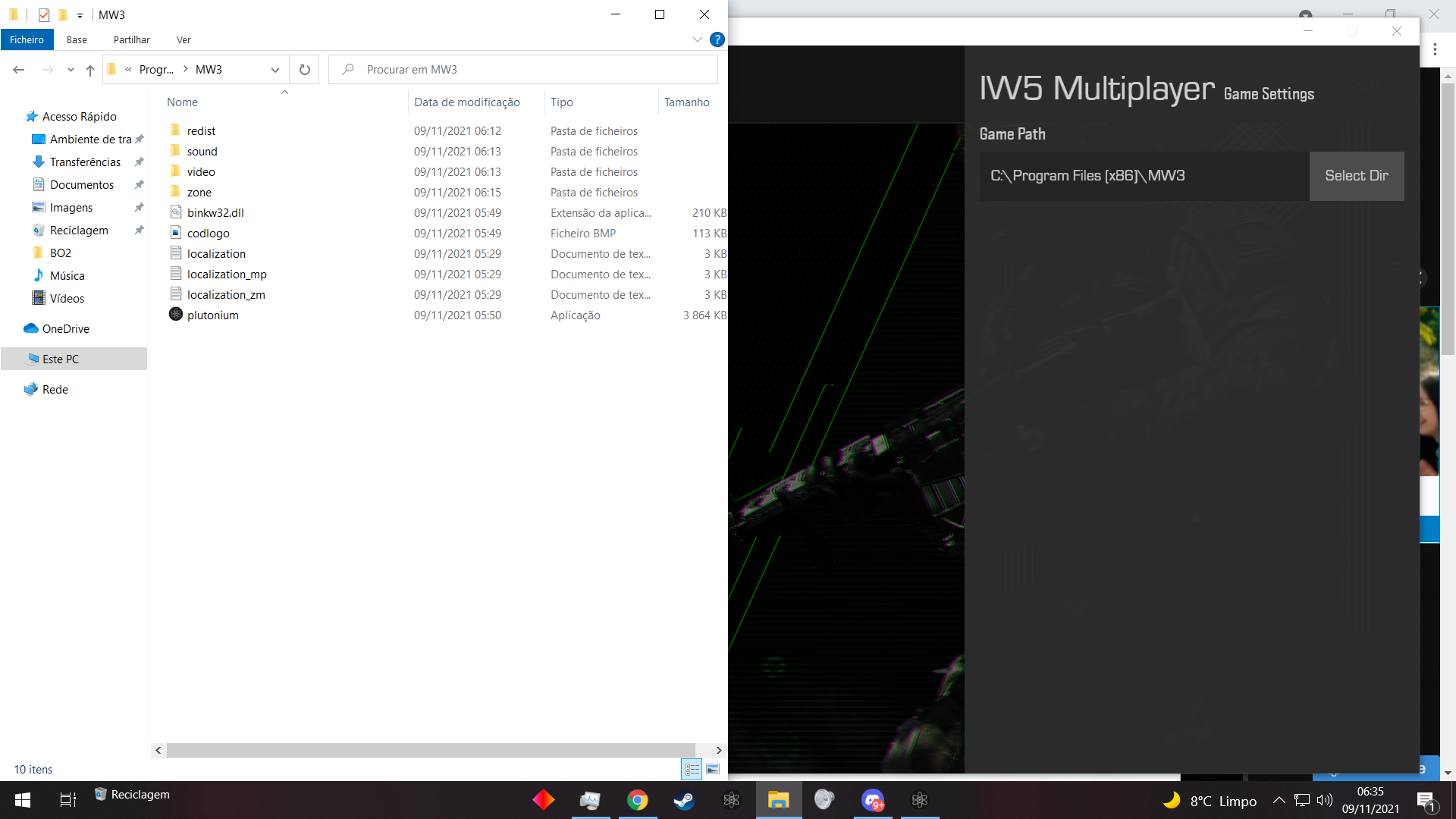Open File Explorer taskbar icon
1456x819 pixels.
778,799
